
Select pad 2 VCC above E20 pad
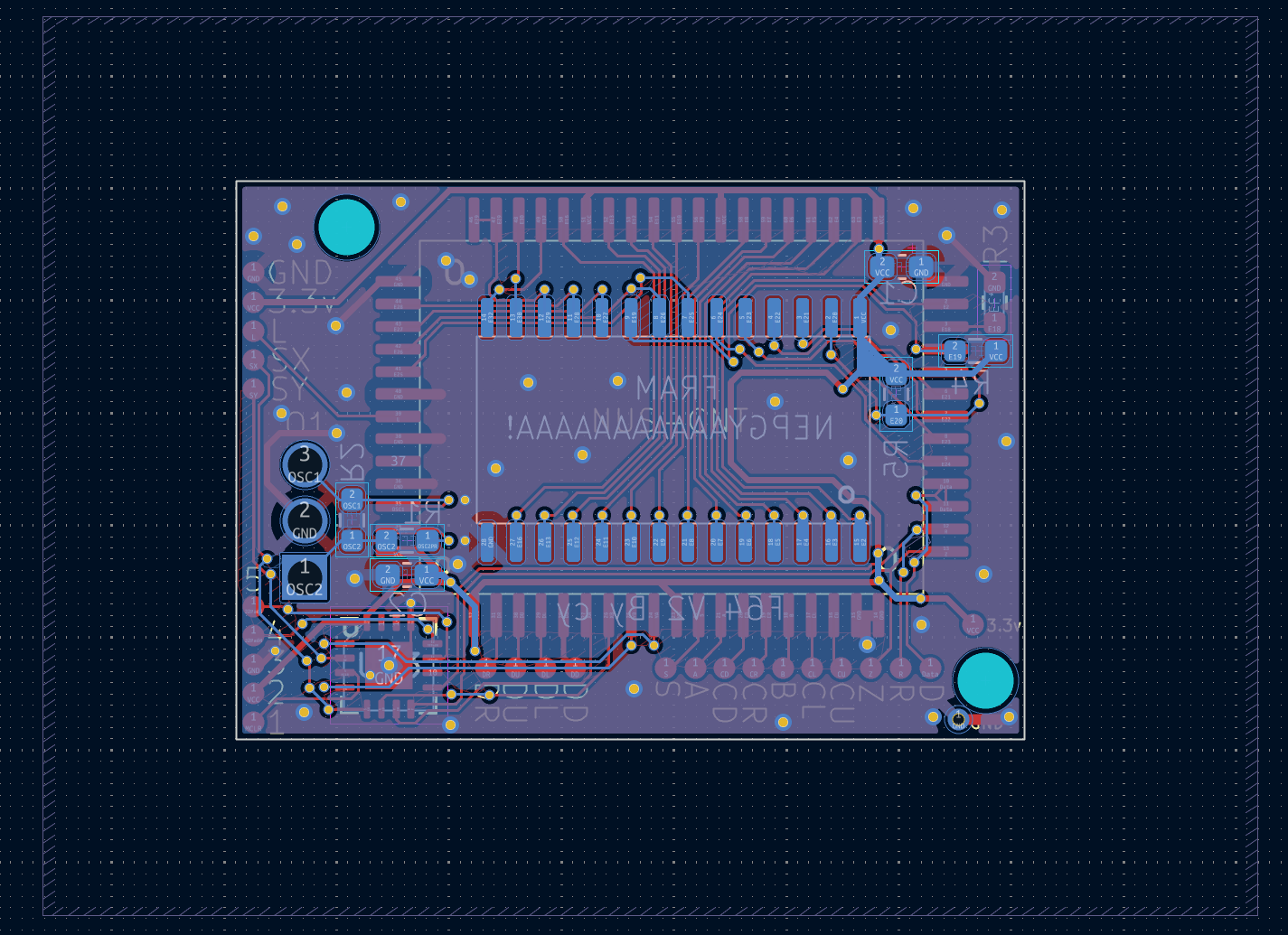pyautogui.click(x=896, y=373)
